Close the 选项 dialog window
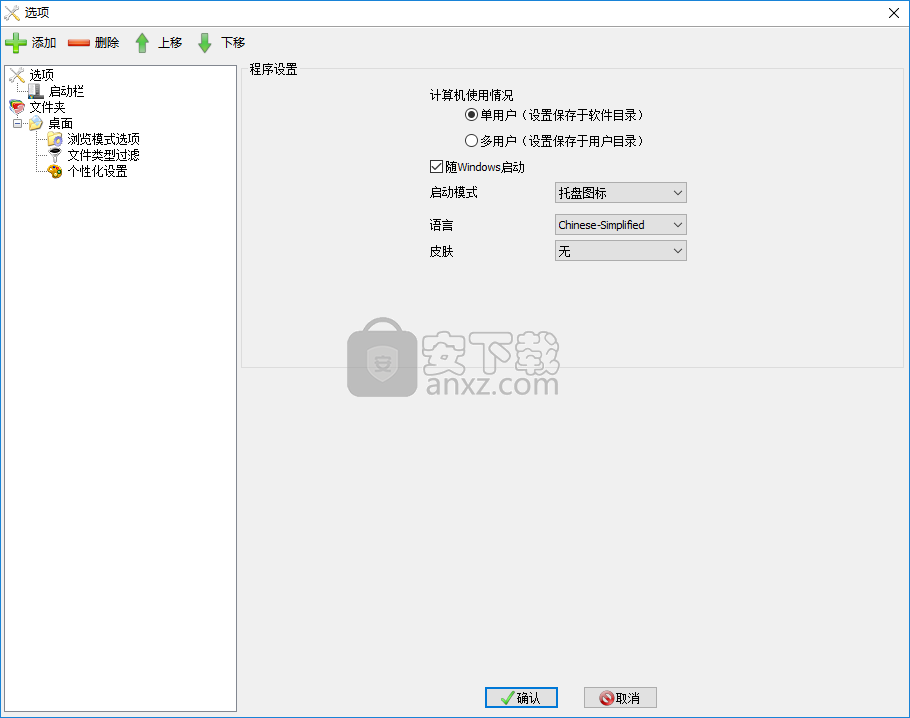The width and height of the screenshot is (910, 718). coord(894,13)
